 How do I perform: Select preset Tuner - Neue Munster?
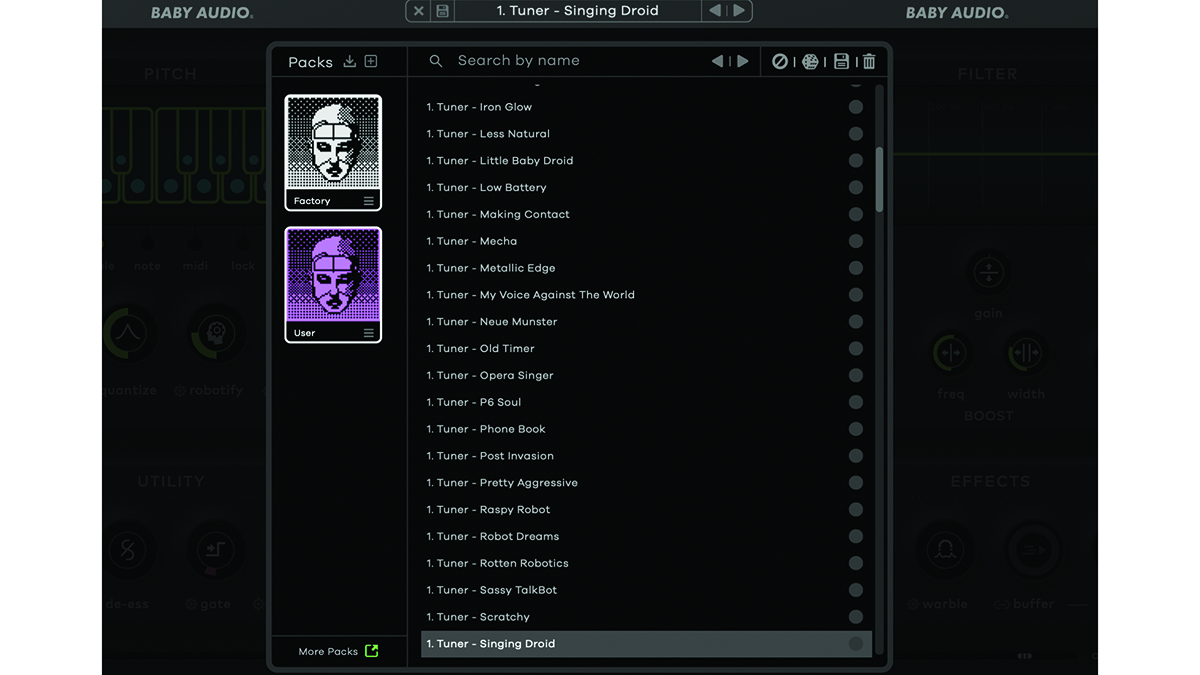tap(646, 322)
